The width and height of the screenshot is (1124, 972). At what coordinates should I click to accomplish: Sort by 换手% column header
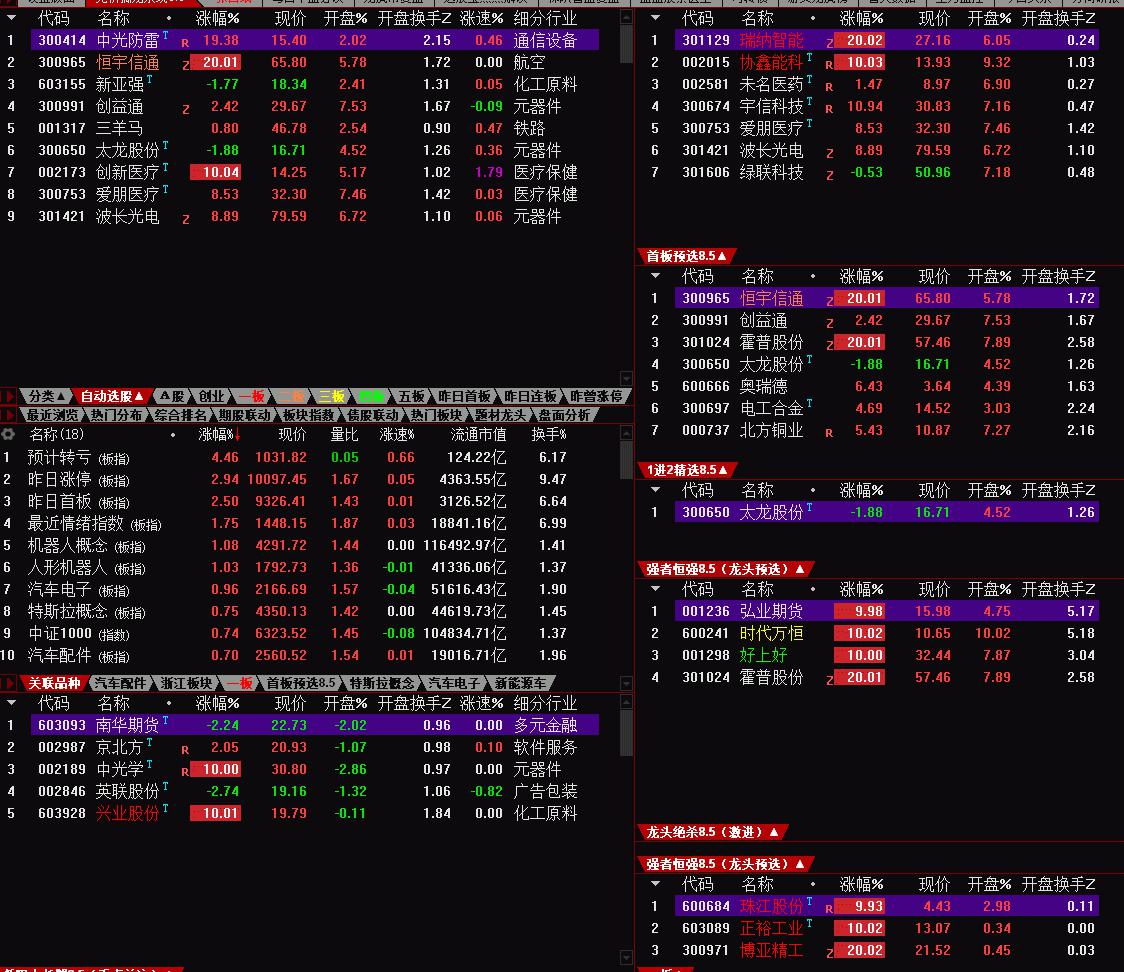(548, 434)
